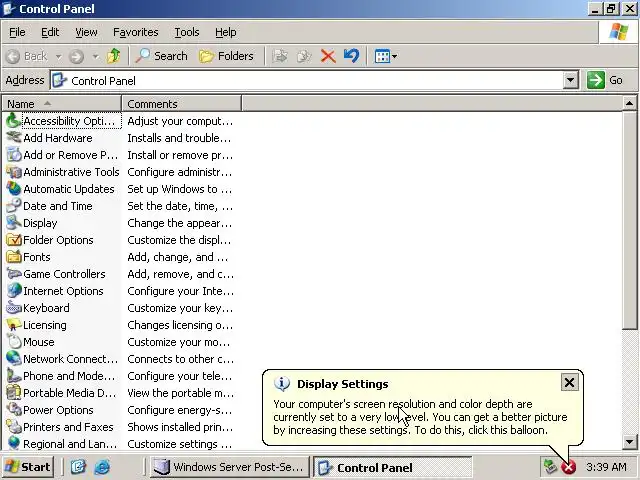Open the Forward history dropdown arrow
Image resolution: width=640 pixels, height=480 pixels.
pyautogui.click(x=96, y=56)
